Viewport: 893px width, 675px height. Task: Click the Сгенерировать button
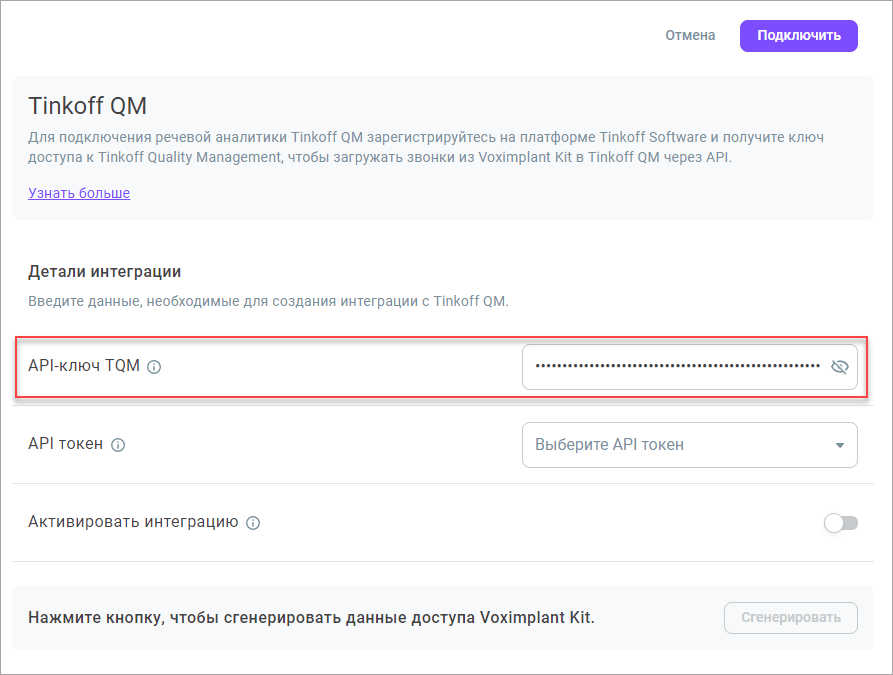[790, 617]
